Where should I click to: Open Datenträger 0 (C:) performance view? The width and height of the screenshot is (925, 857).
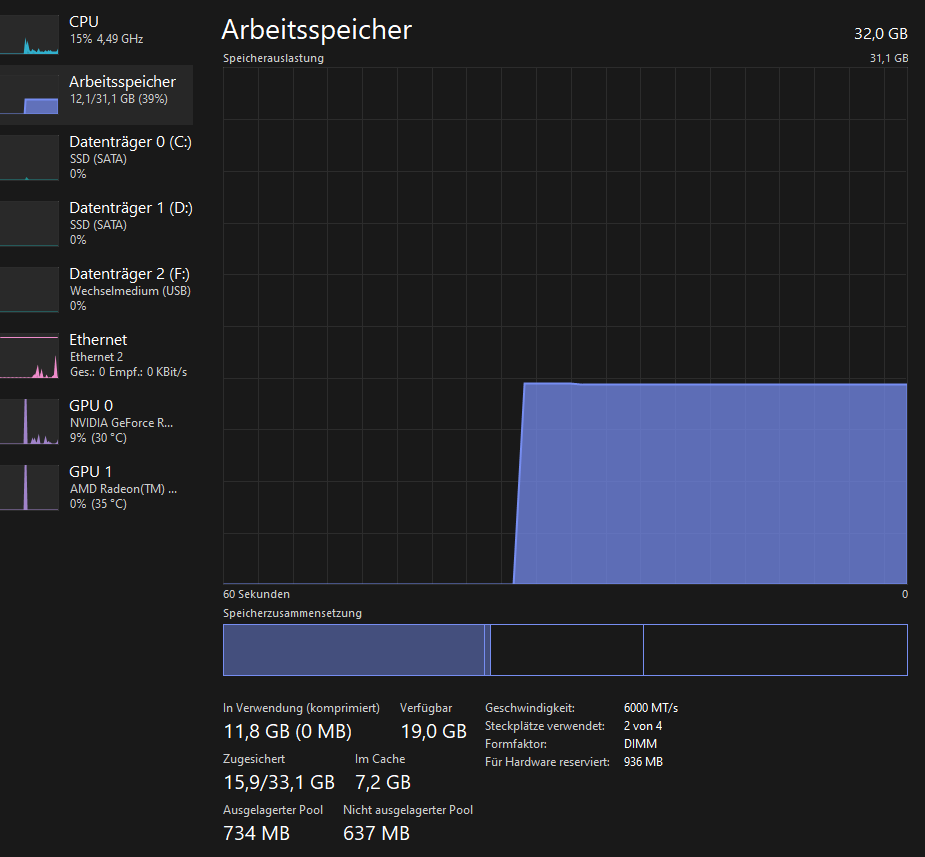[96, 157]
